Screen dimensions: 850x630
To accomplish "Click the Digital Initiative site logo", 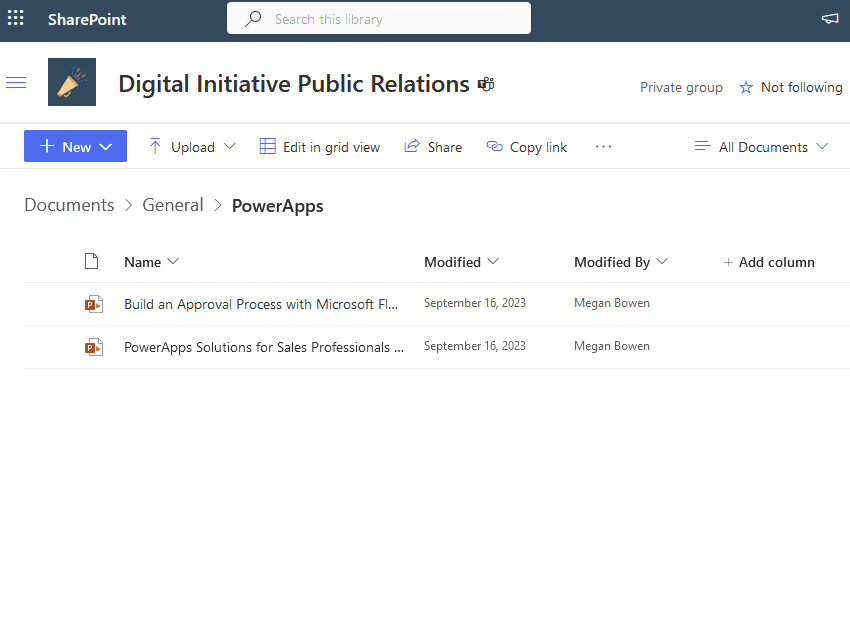I will [x=72, y=83].
